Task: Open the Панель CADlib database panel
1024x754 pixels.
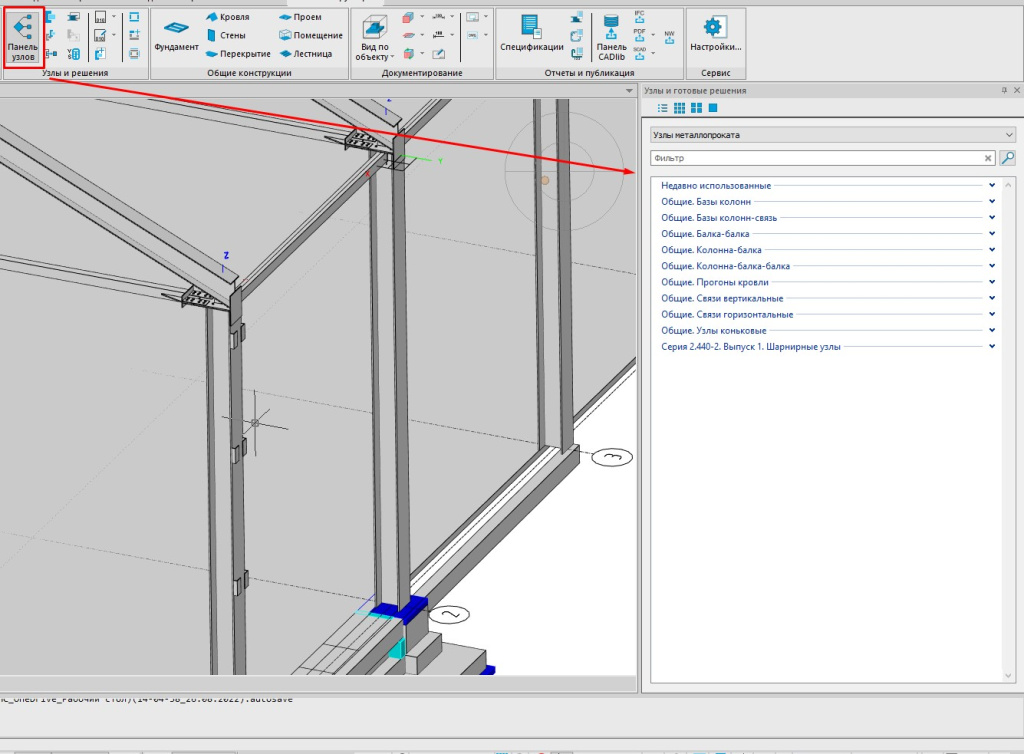Action: (611, 36)
